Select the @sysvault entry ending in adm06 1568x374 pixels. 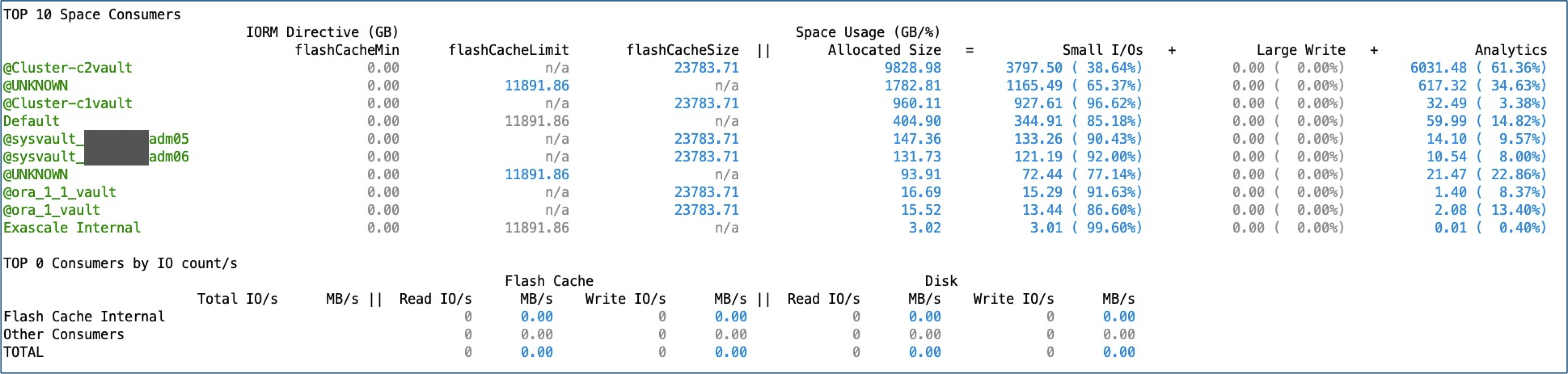[x=95, y=157]
